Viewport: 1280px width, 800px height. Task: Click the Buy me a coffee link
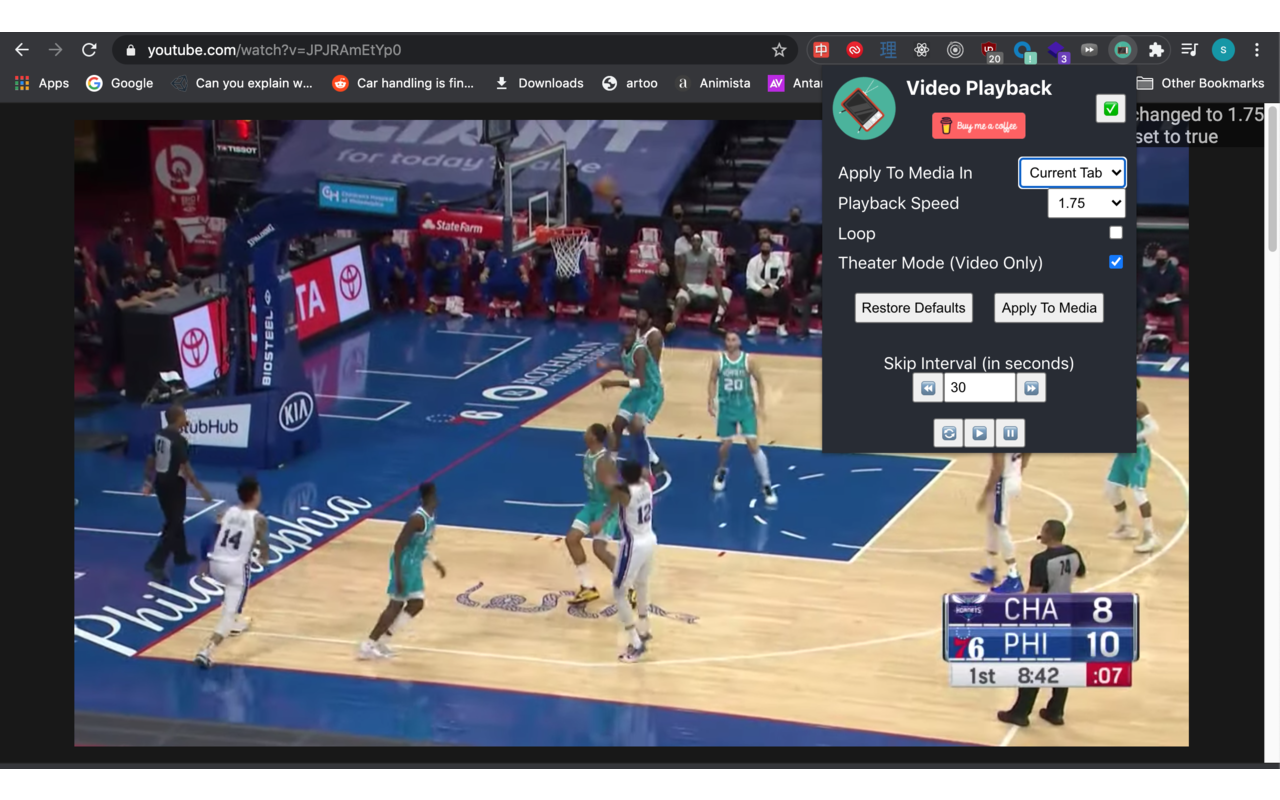coord(978,125)
